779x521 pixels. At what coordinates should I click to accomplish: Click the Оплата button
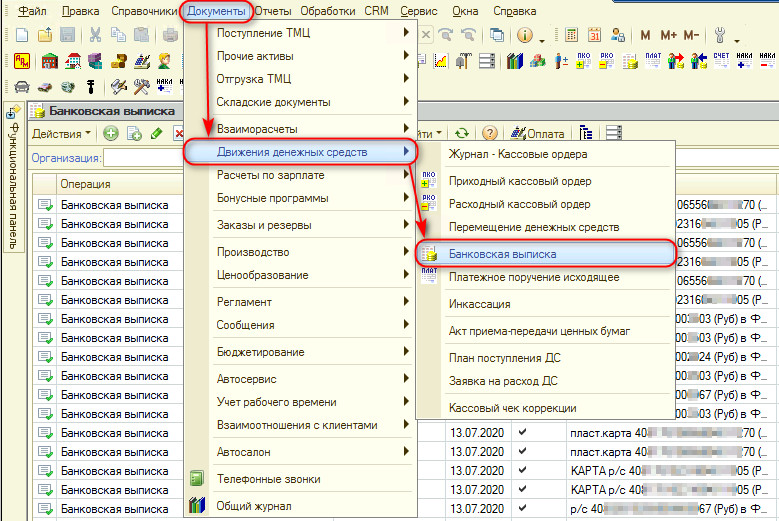538,134
